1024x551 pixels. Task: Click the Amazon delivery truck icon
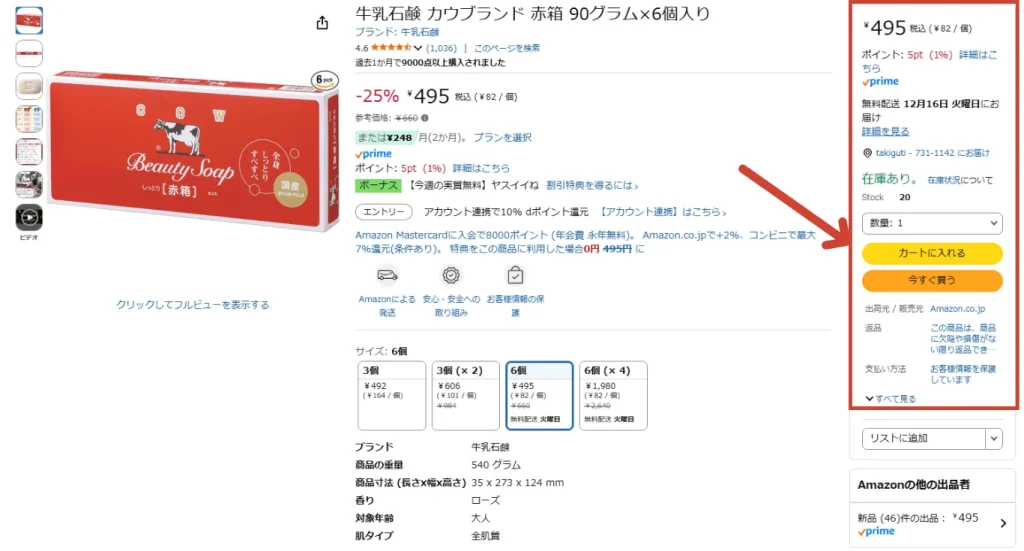coord(387,276)
